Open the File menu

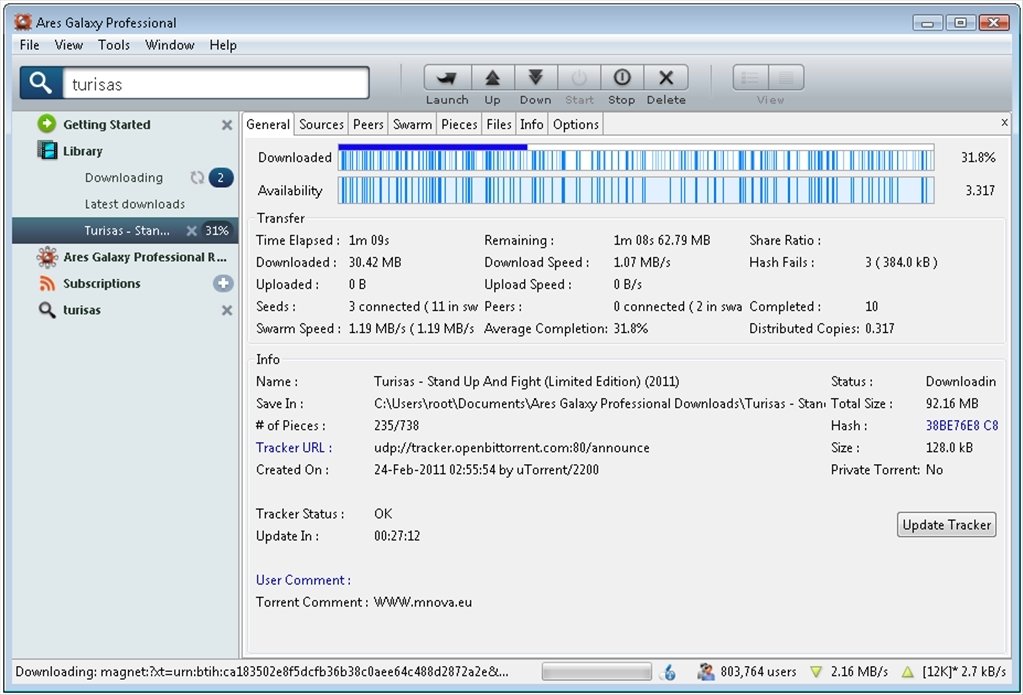click(x=29, y=45)
